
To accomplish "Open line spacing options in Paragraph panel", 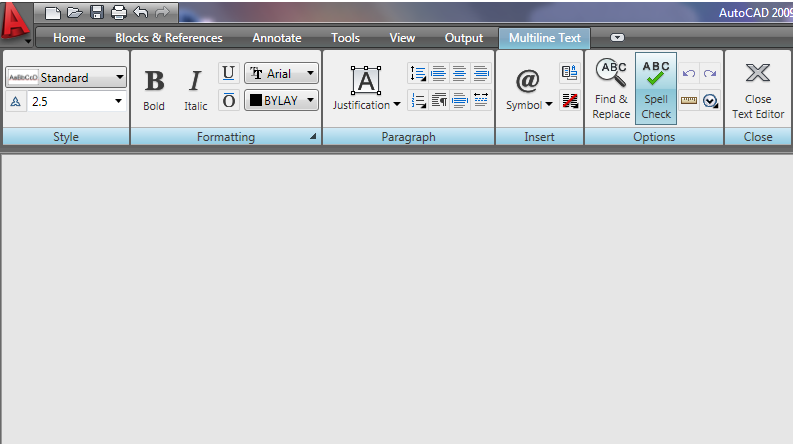I will pos(418,73).
